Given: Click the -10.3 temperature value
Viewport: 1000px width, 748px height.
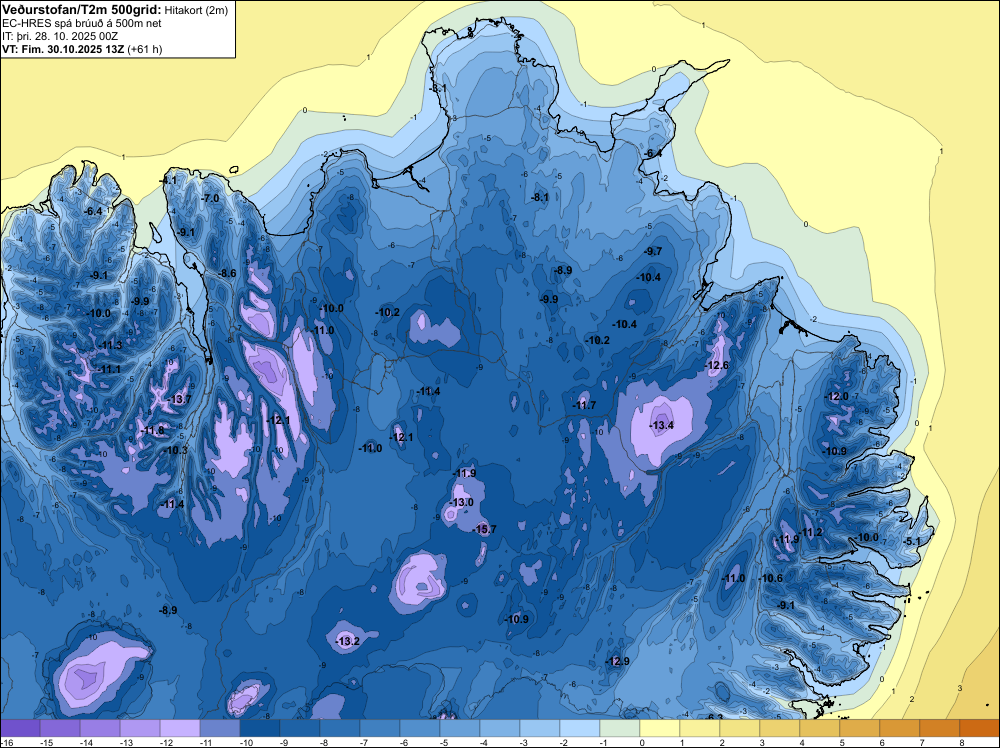Looking at the screenshot, I should (x=176, y=450).
